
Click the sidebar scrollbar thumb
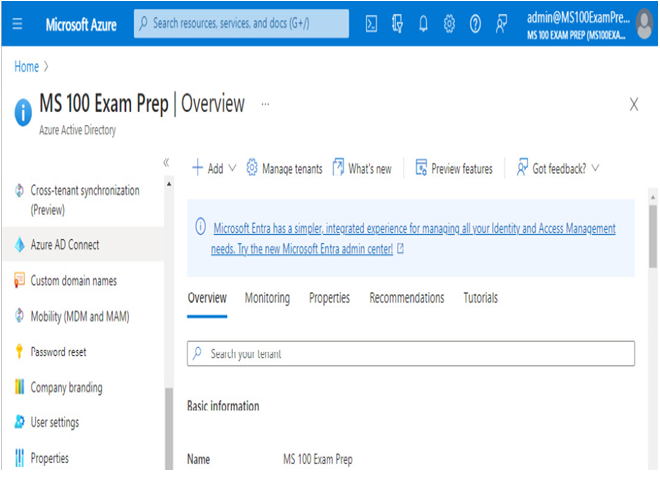(169, 429)
